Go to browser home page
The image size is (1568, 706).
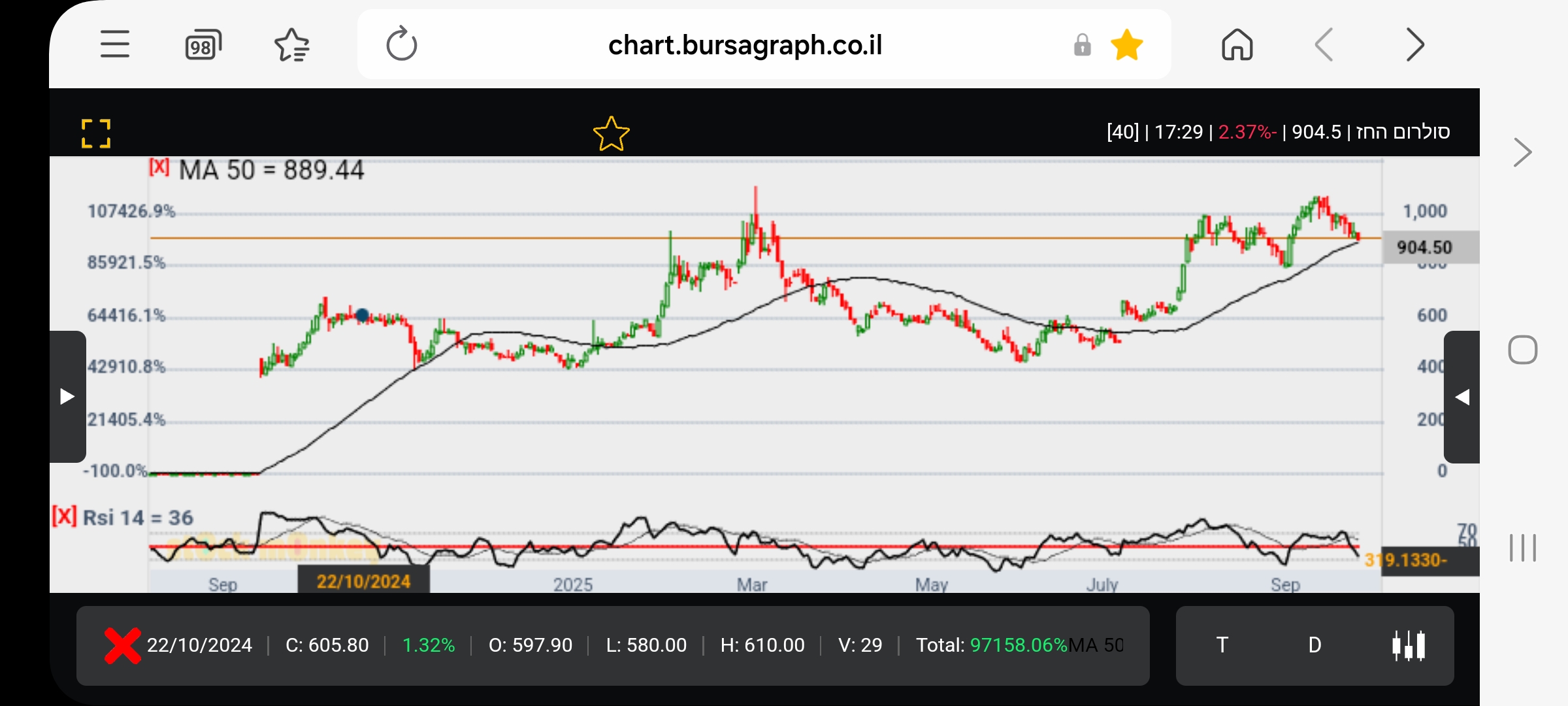click(x=1237, y=45)
